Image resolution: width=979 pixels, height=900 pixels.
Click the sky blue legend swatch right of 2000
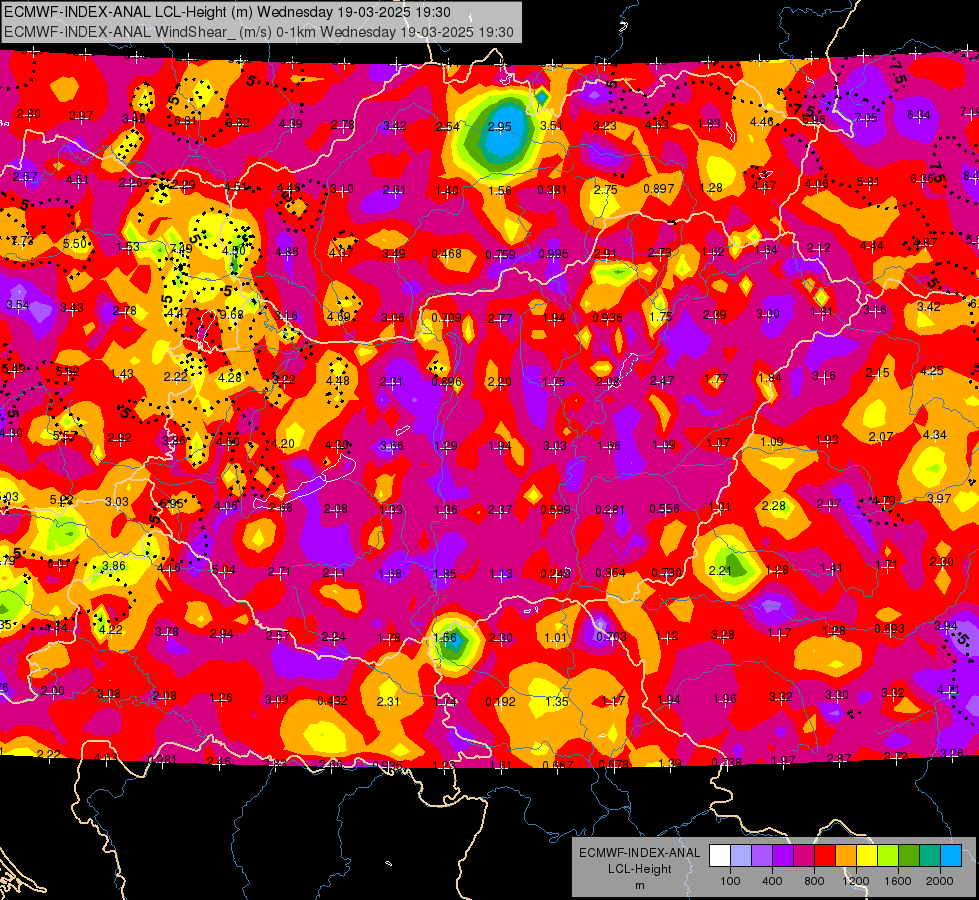tap(950, 856)
